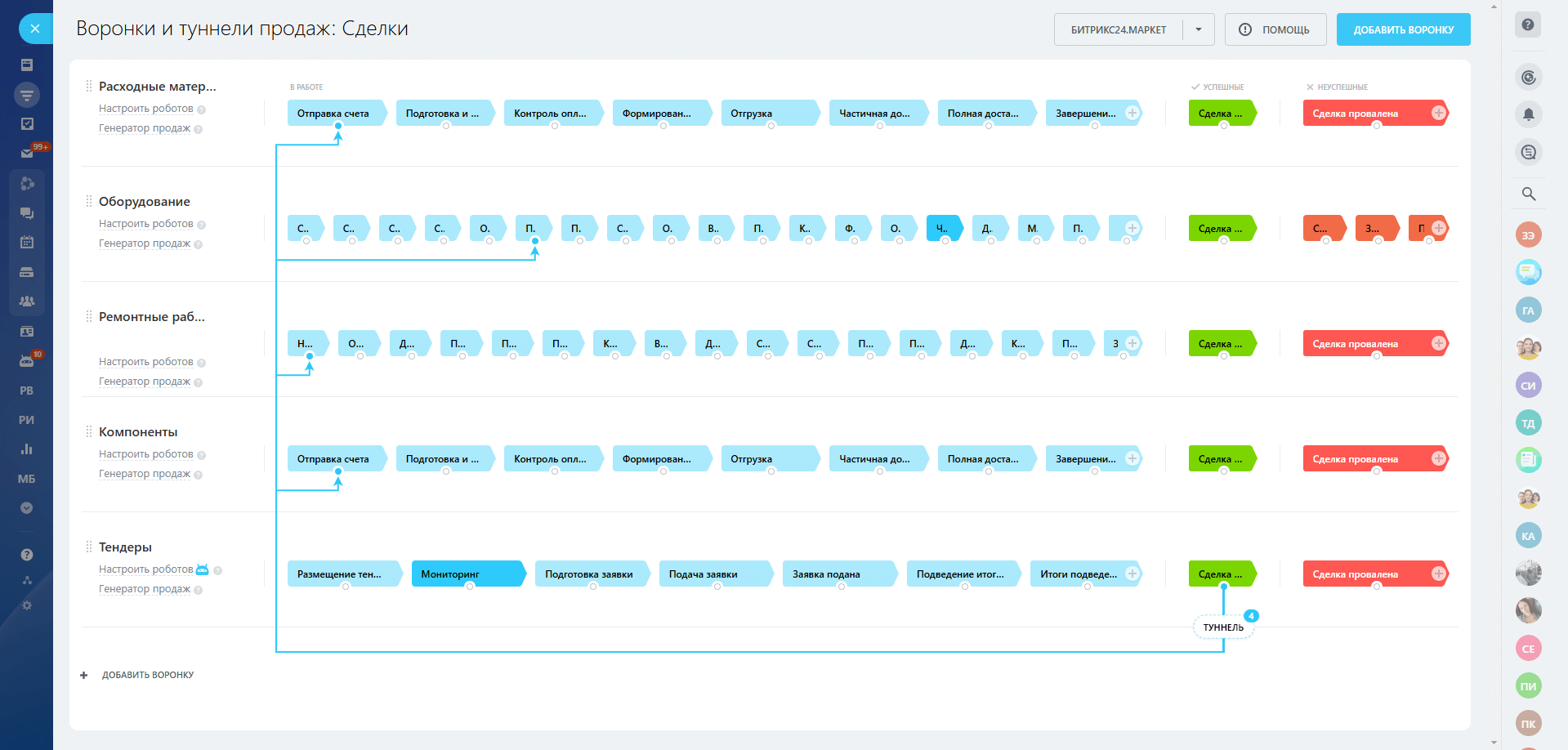This screenshot has height=750, width=1568.
Task: Click the robot icon with 10 badge
Action: pos(27,361)
